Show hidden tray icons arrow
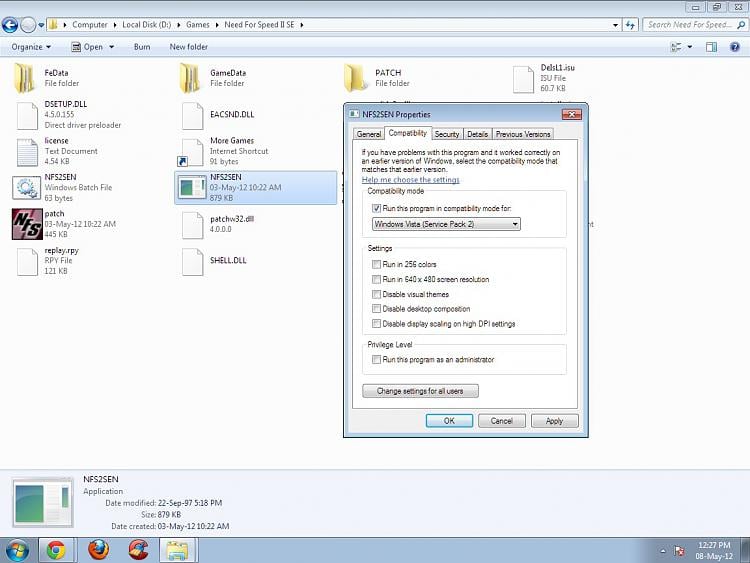The width and height of the screenshot is (750, 563). coord(663,551)
